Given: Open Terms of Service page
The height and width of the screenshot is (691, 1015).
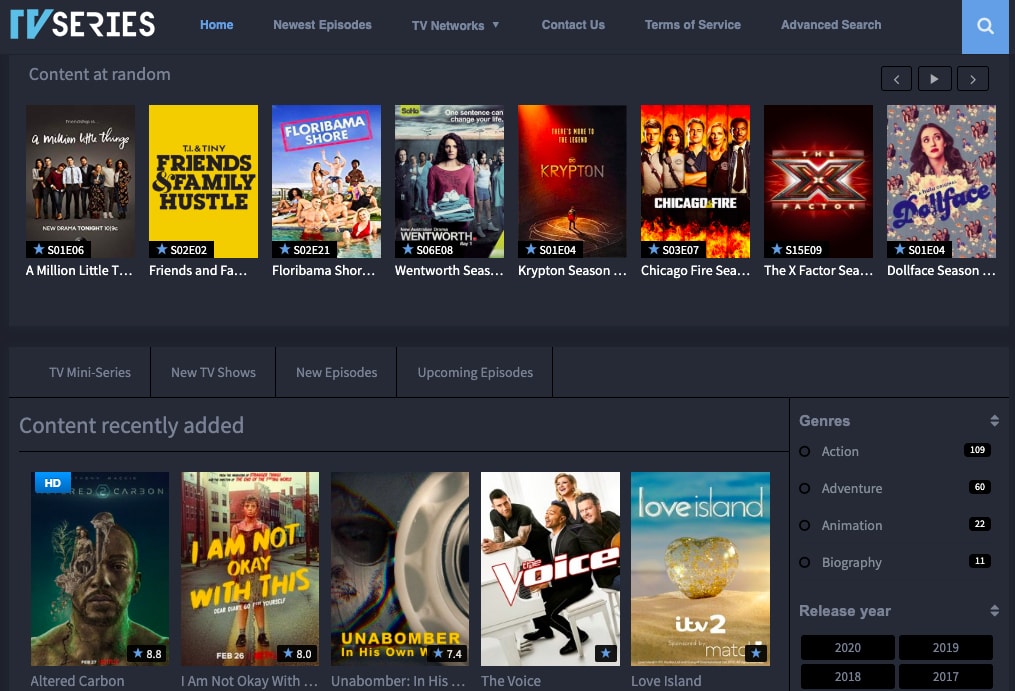Looking at the screenshot, I should coord(693,25).
